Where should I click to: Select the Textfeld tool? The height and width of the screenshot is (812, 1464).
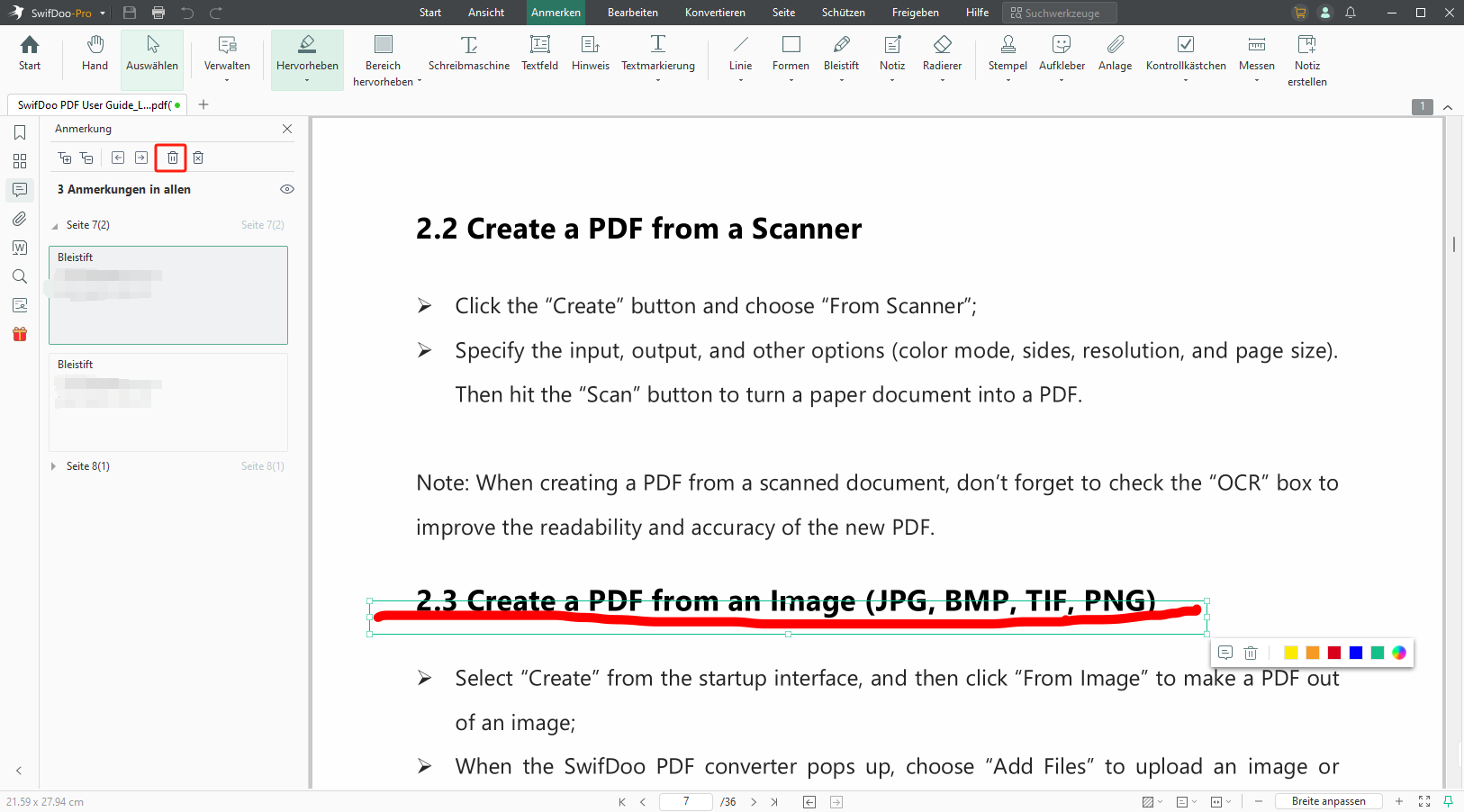click(539, 54)
